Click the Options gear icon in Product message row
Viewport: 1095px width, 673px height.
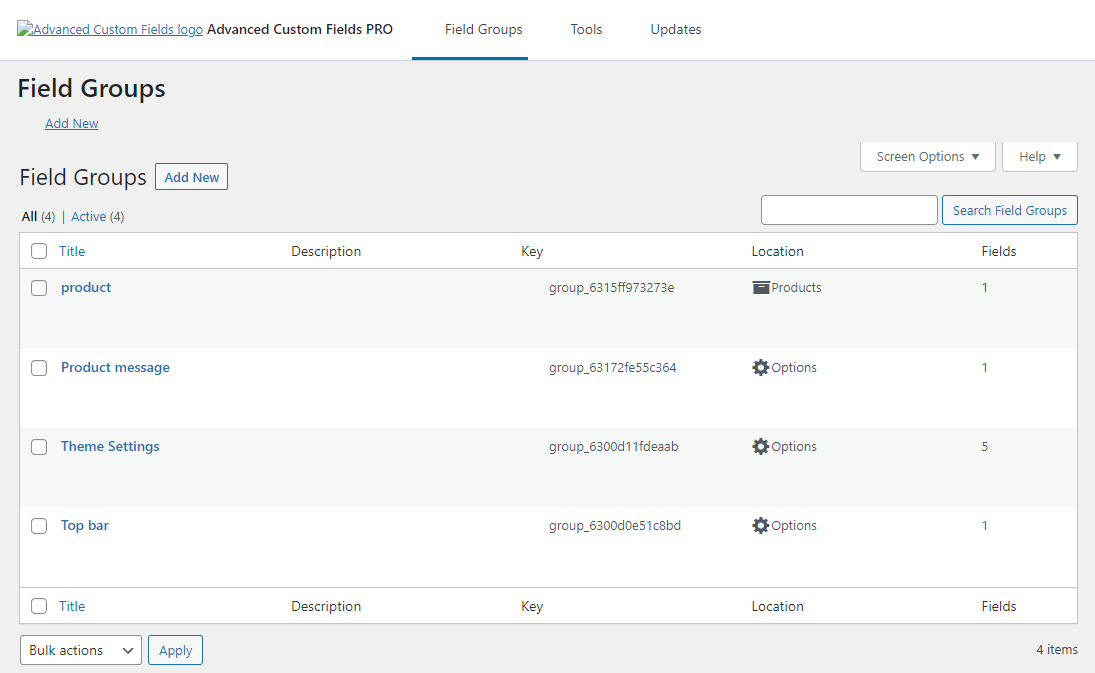coord(760,367)
